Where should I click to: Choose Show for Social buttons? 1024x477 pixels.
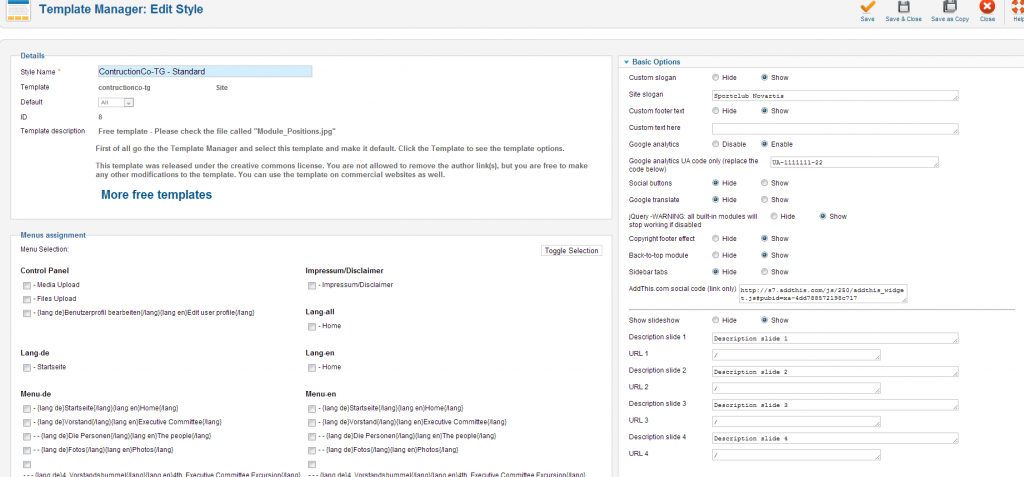click(765, 183)
